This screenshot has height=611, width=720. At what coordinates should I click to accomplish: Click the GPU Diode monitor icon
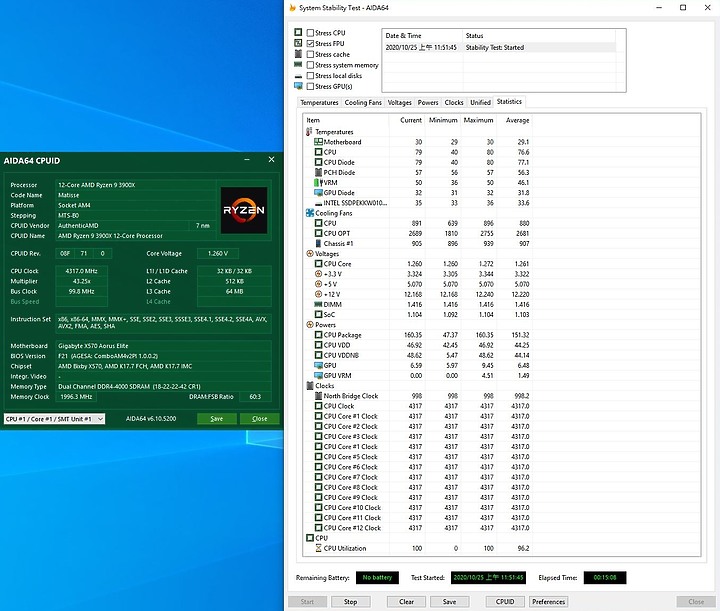tap(318, 193)
